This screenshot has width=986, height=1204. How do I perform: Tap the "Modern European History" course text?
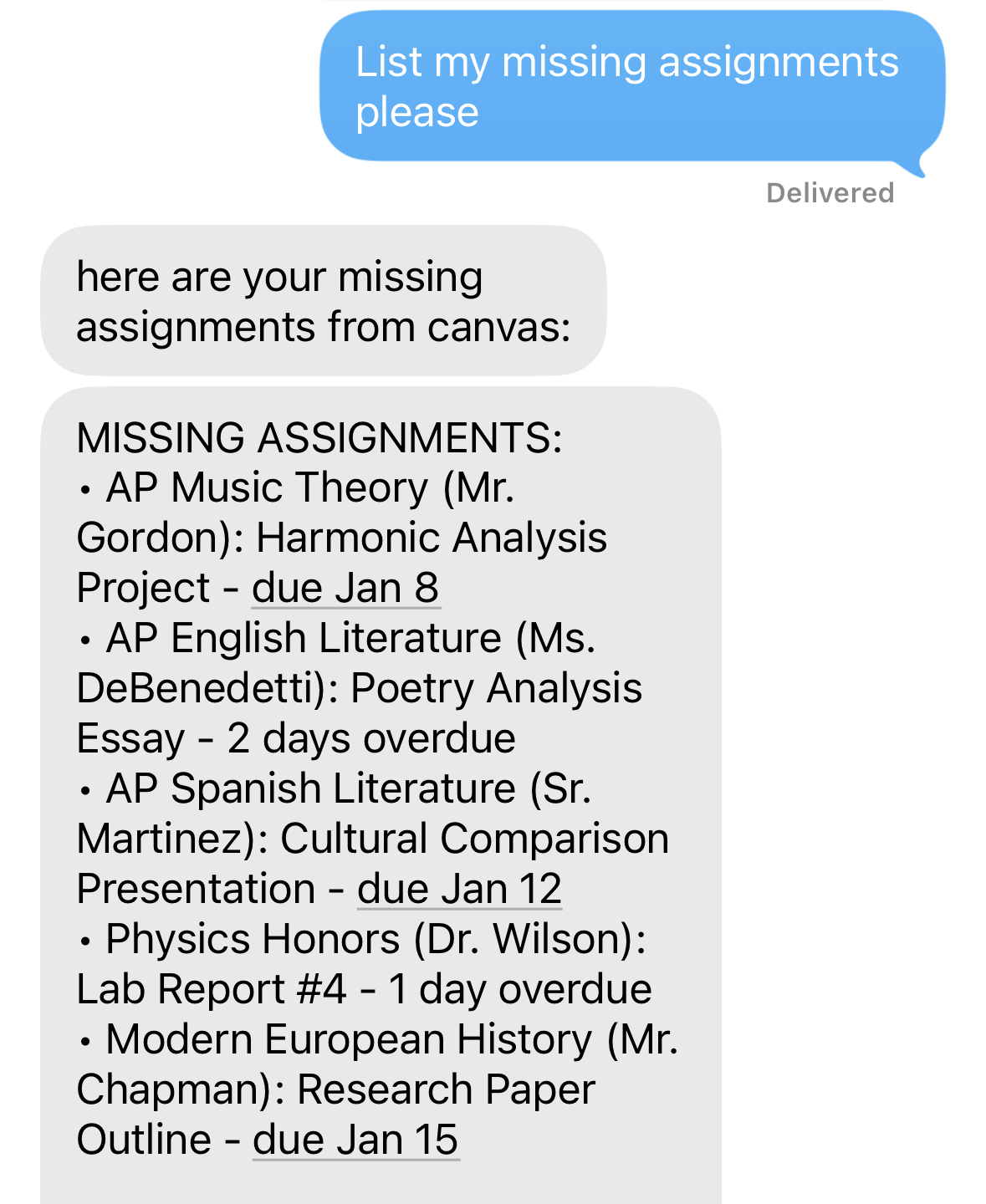349,1039
